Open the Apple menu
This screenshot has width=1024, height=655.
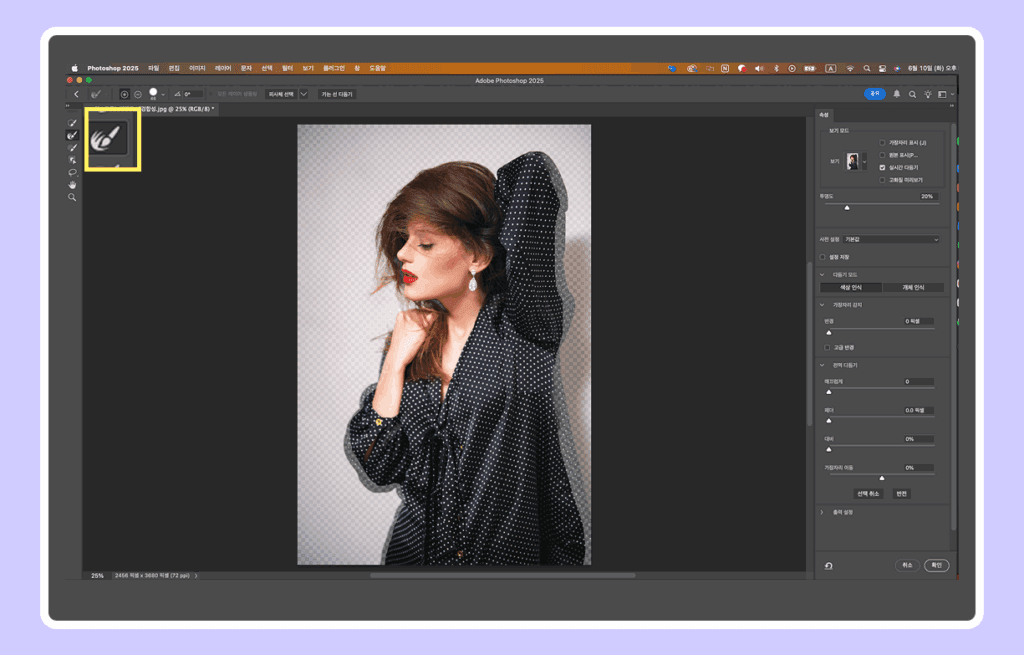click(74, 68)
